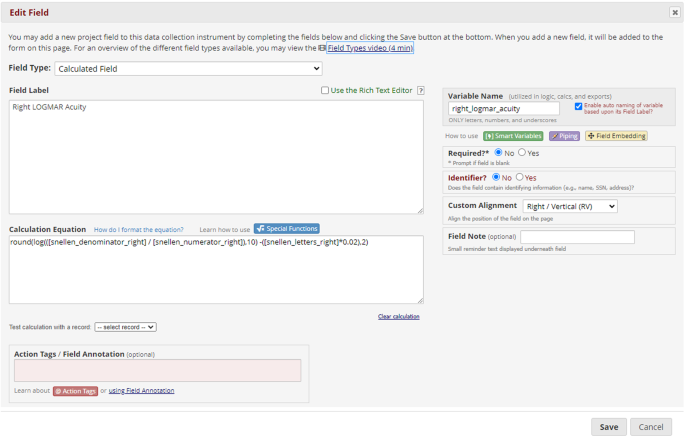Open the Field Embedding help button
This screenshot has height=436, width=685.
click(616, 136)
